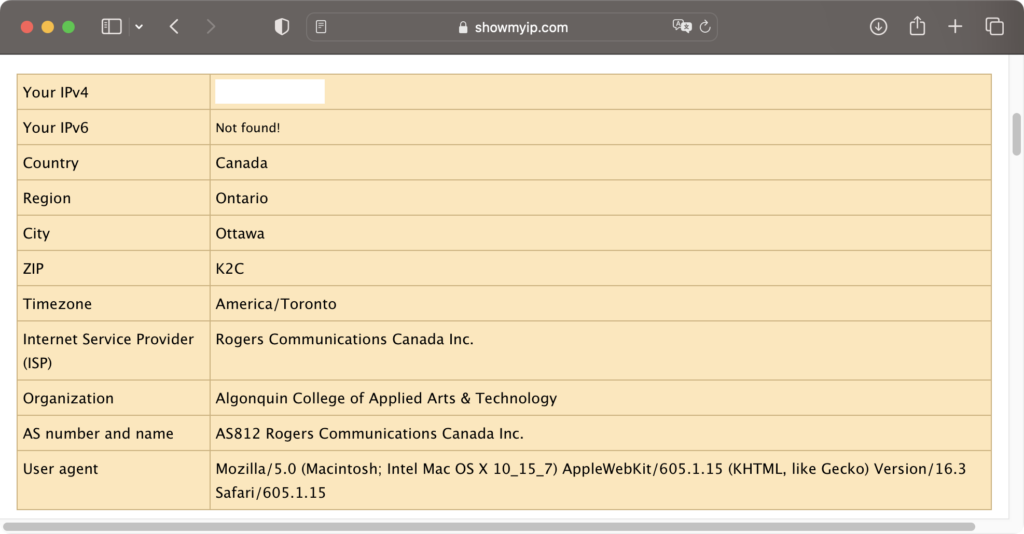Click the 'Your IPv6' label
This screenshot has width=1024, height=534.
[x=56, y=127]
